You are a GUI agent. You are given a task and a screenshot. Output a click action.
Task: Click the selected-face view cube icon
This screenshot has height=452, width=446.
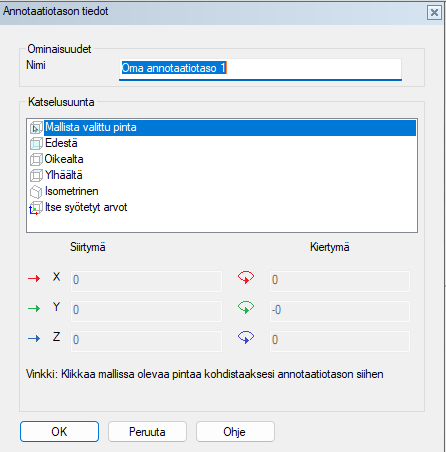36,128
